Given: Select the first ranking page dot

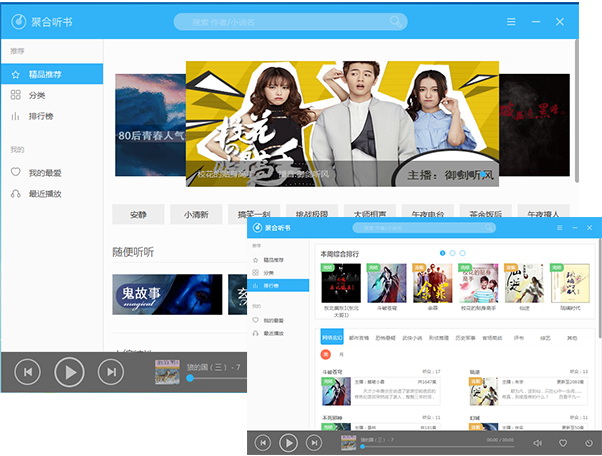Looking at the screenshot, I should [442, 253].
